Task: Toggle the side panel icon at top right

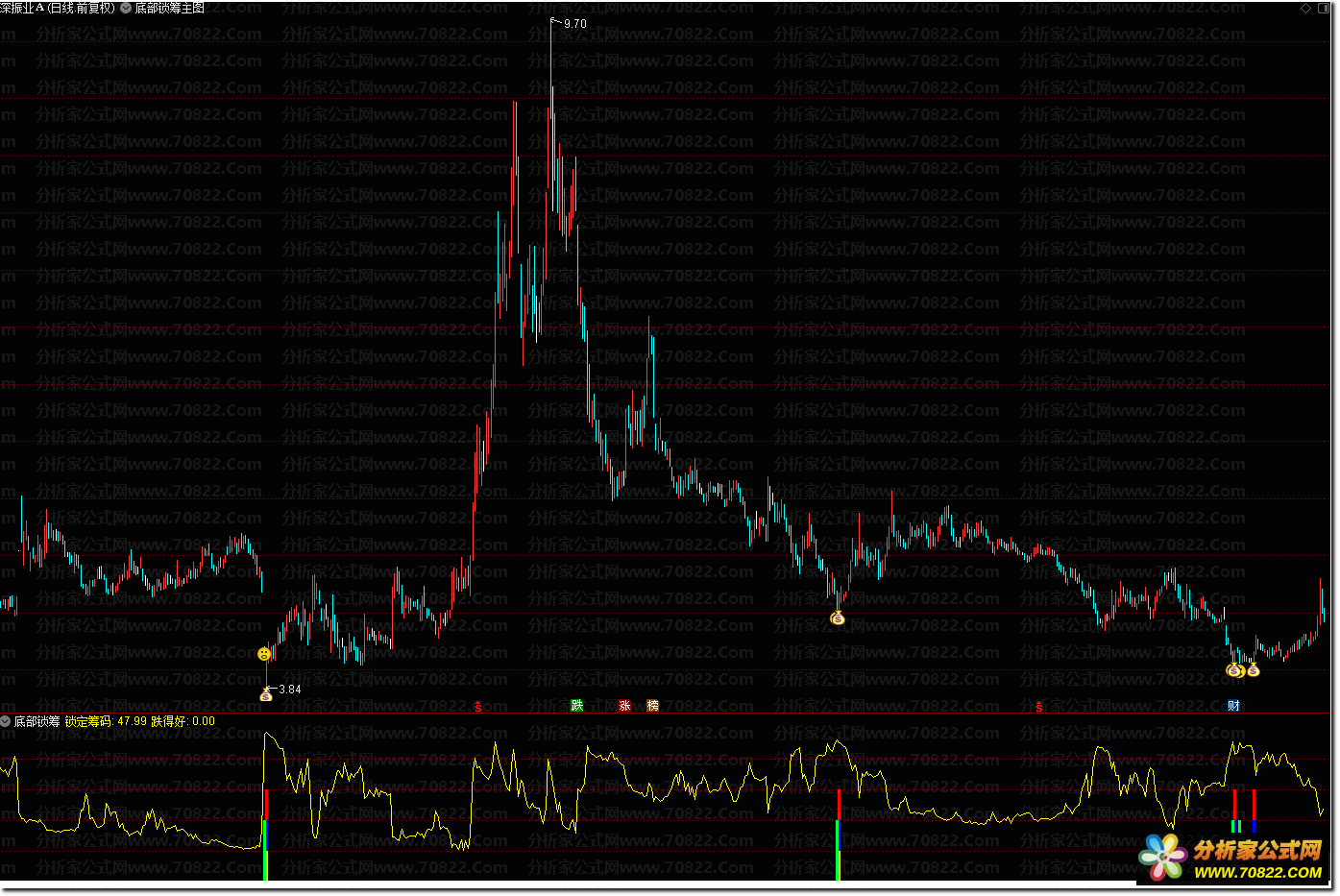Action: [x=1323, y=8]
